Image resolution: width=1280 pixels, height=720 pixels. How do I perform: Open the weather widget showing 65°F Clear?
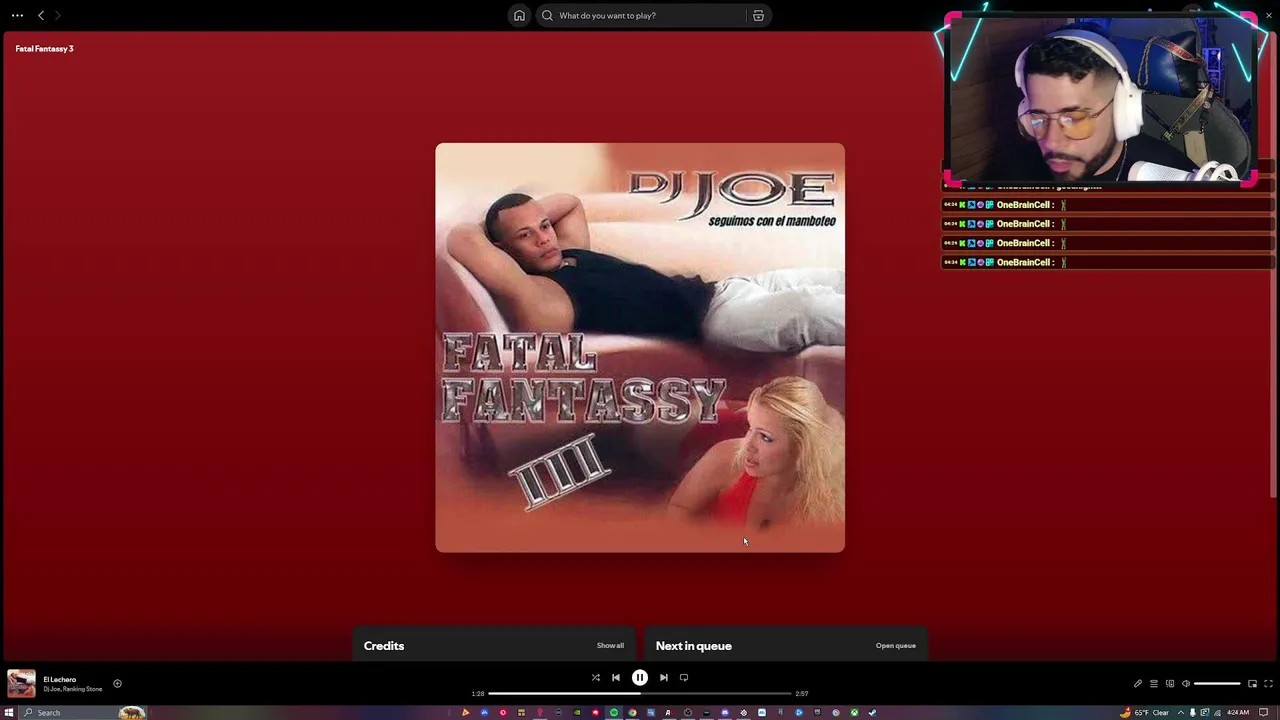(1145, 713)
